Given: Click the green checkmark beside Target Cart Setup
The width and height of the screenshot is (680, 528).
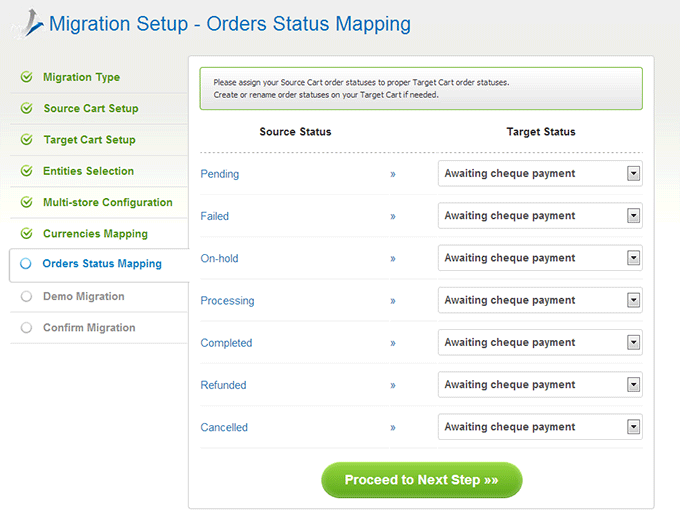Looking at the screenshot, I should (26, 140).
